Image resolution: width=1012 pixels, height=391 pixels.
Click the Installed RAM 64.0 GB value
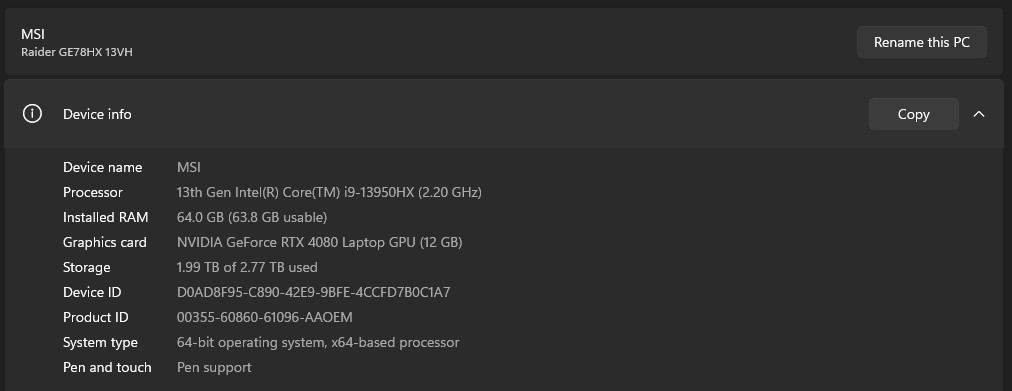(x=252, y=217)
